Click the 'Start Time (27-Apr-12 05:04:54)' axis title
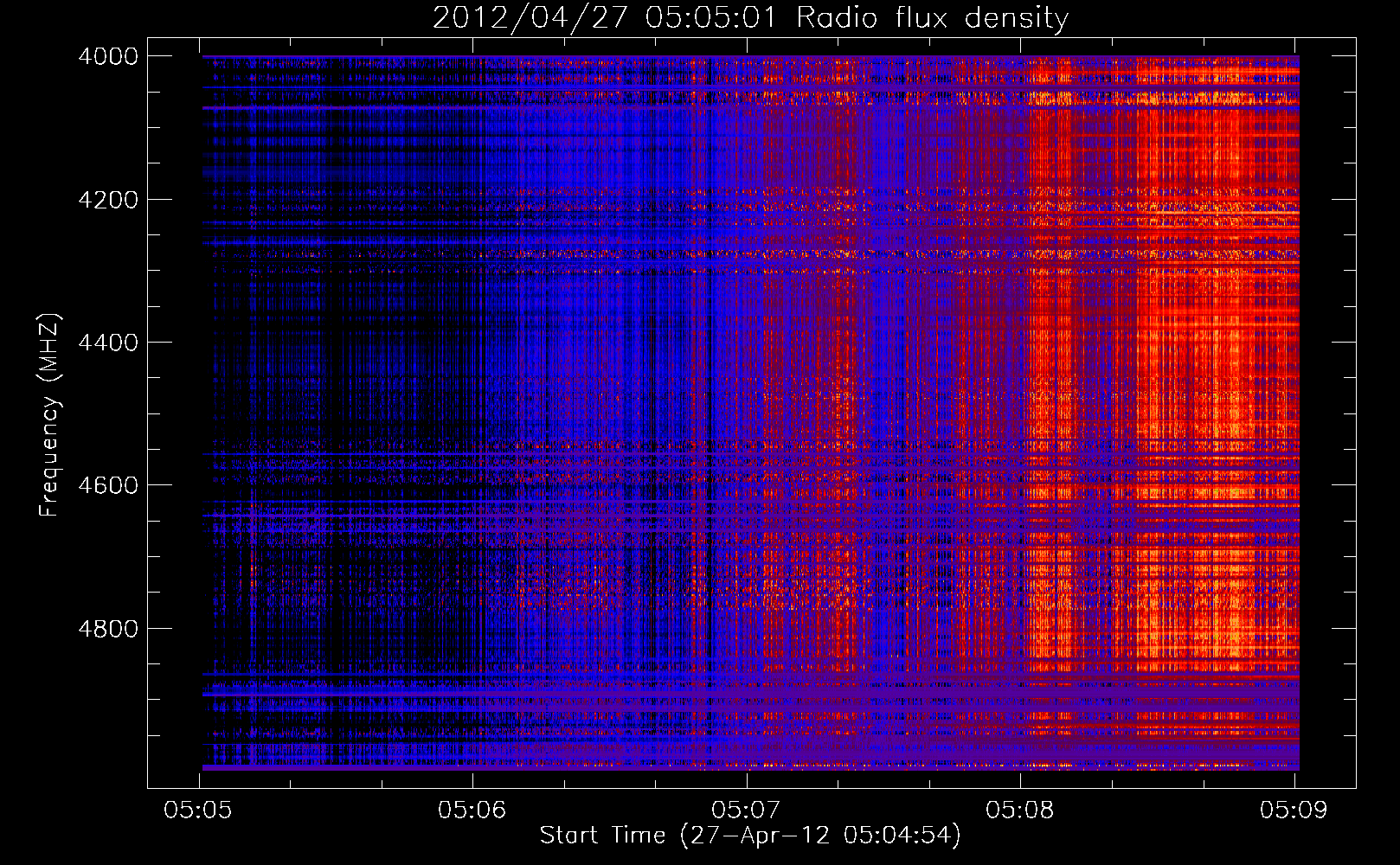This screenshot has width=1400, height=865. [x=750, y=836]
